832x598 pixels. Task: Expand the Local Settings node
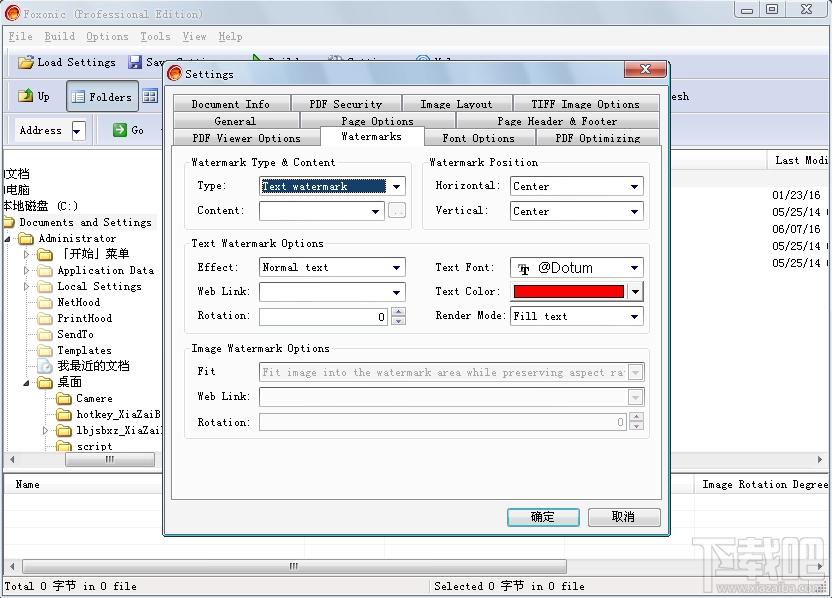point(27,287)
